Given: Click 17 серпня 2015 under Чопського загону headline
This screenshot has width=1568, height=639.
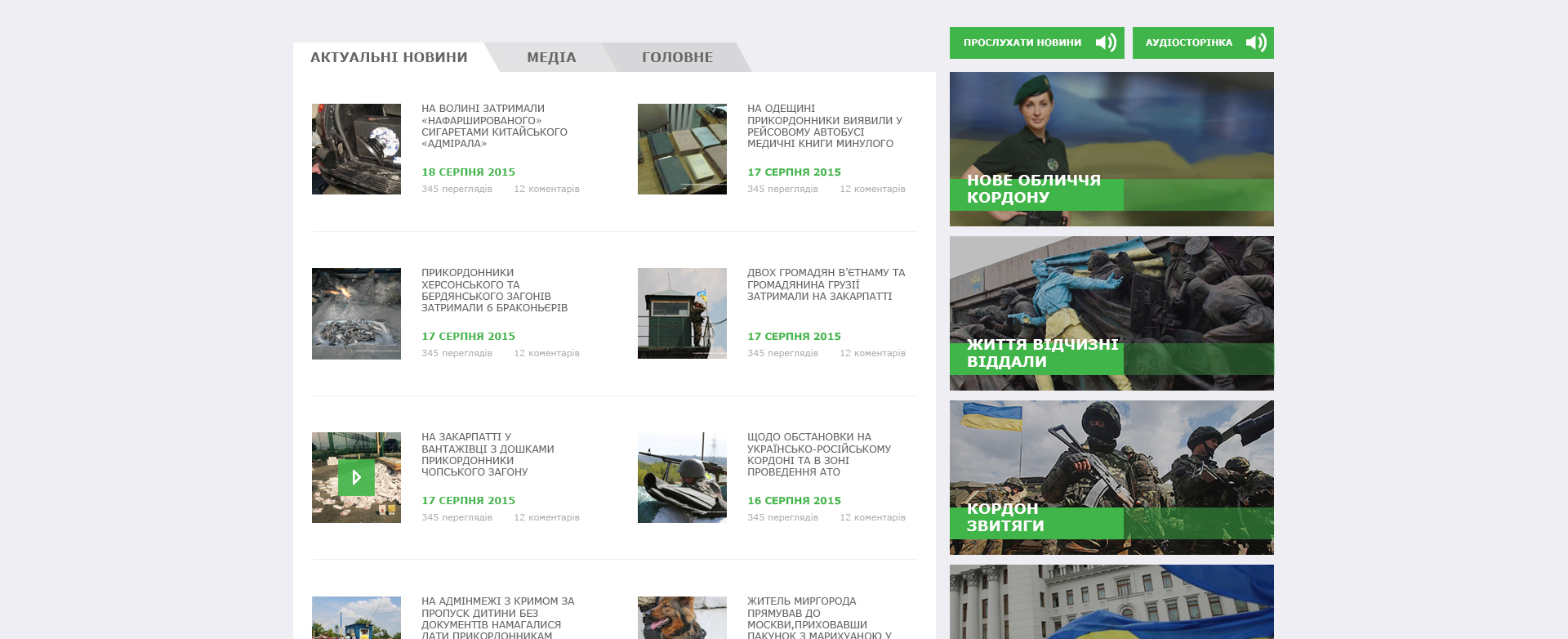Looking at the screenshot, I should click(x=468, y=501).
